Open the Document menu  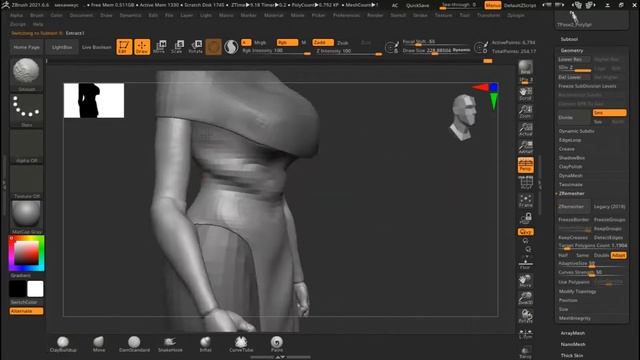point(81,15)
